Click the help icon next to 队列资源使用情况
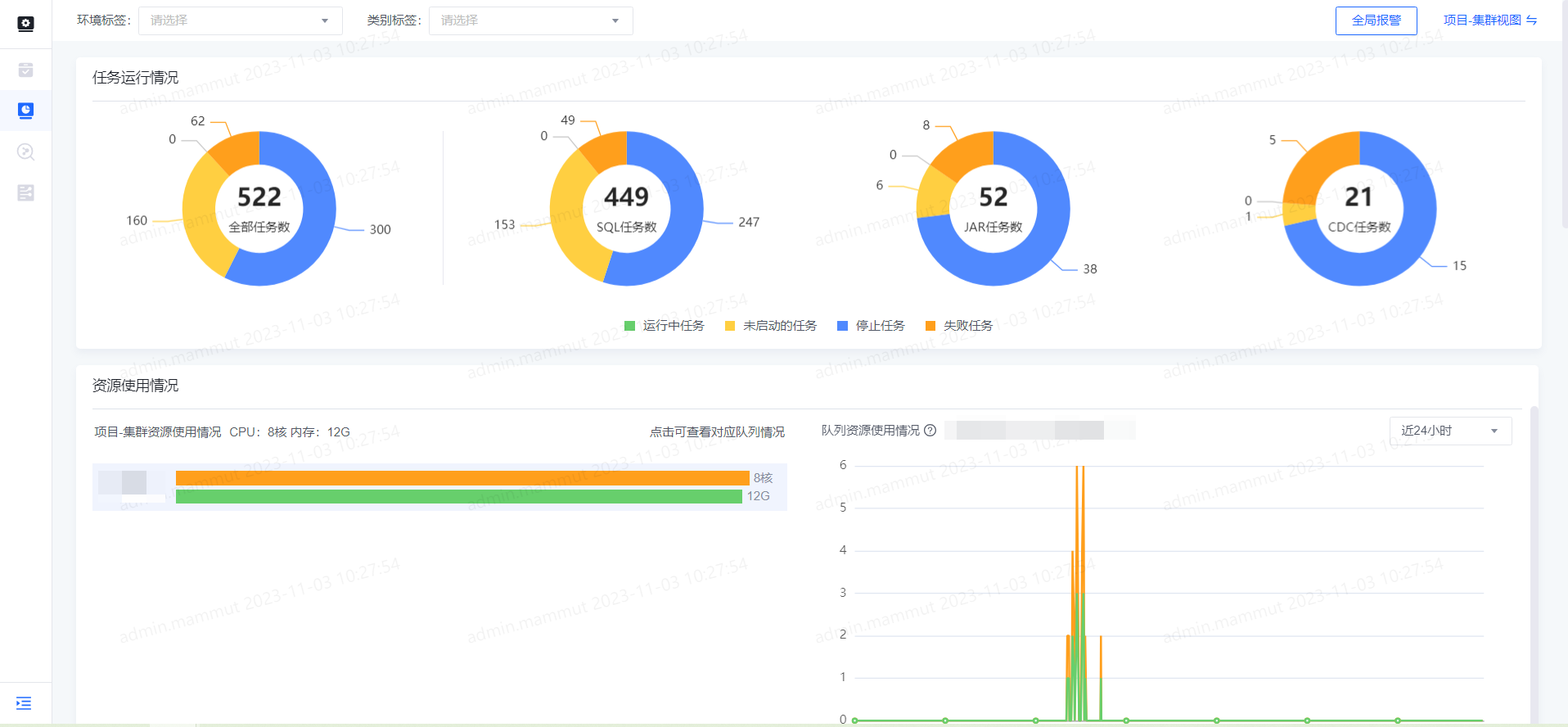1568x727 pixels. click(x=930, y=431)
